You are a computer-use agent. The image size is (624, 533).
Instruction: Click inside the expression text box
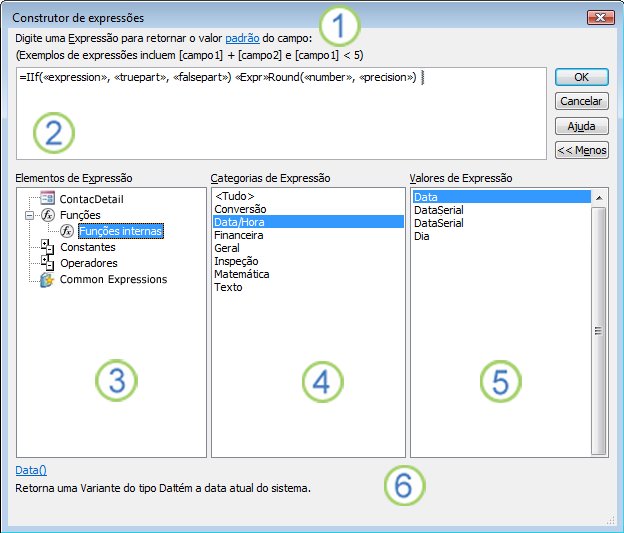coord(281,113)
